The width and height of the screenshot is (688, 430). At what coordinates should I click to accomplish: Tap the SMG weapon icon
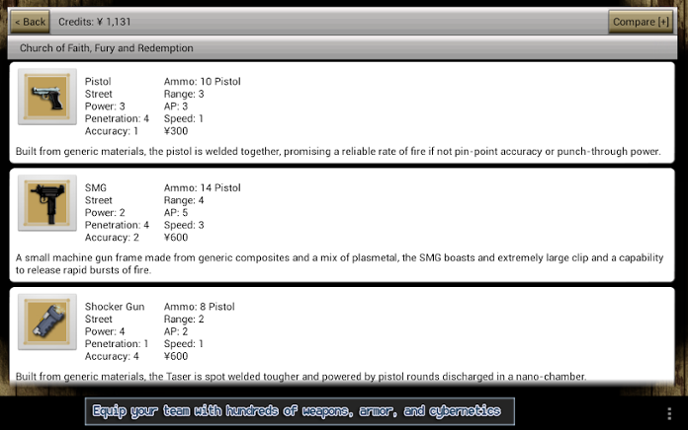tap(46, 204)
